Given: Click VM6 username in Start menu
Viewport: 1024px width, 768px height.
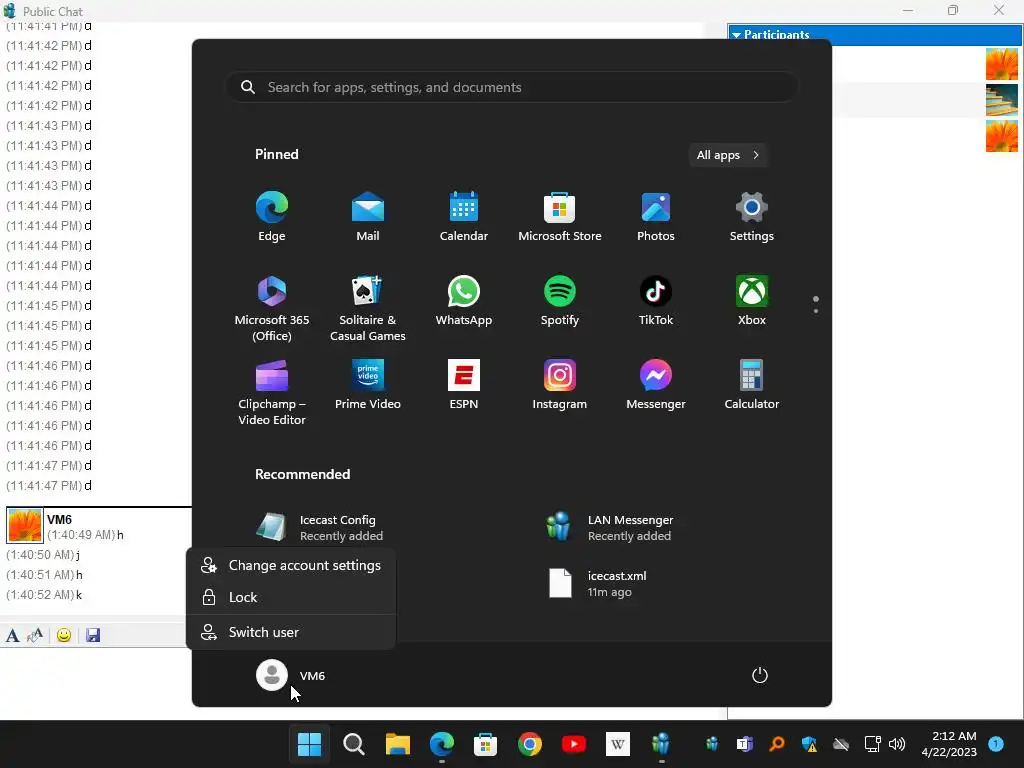Looking at the screenshot, I should point(312,676).
